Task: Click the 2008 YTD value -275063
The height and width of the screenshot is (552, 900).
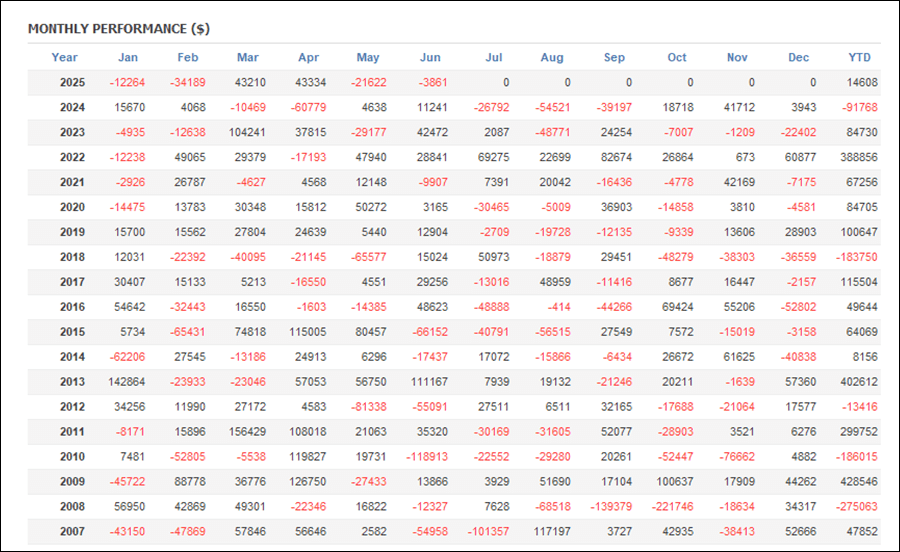Action: coord(857,507)
